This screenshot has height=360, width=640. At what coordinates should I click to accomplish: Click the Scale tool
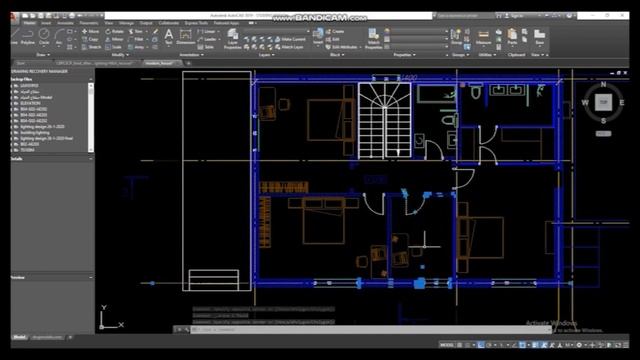[x=113, y=47]
